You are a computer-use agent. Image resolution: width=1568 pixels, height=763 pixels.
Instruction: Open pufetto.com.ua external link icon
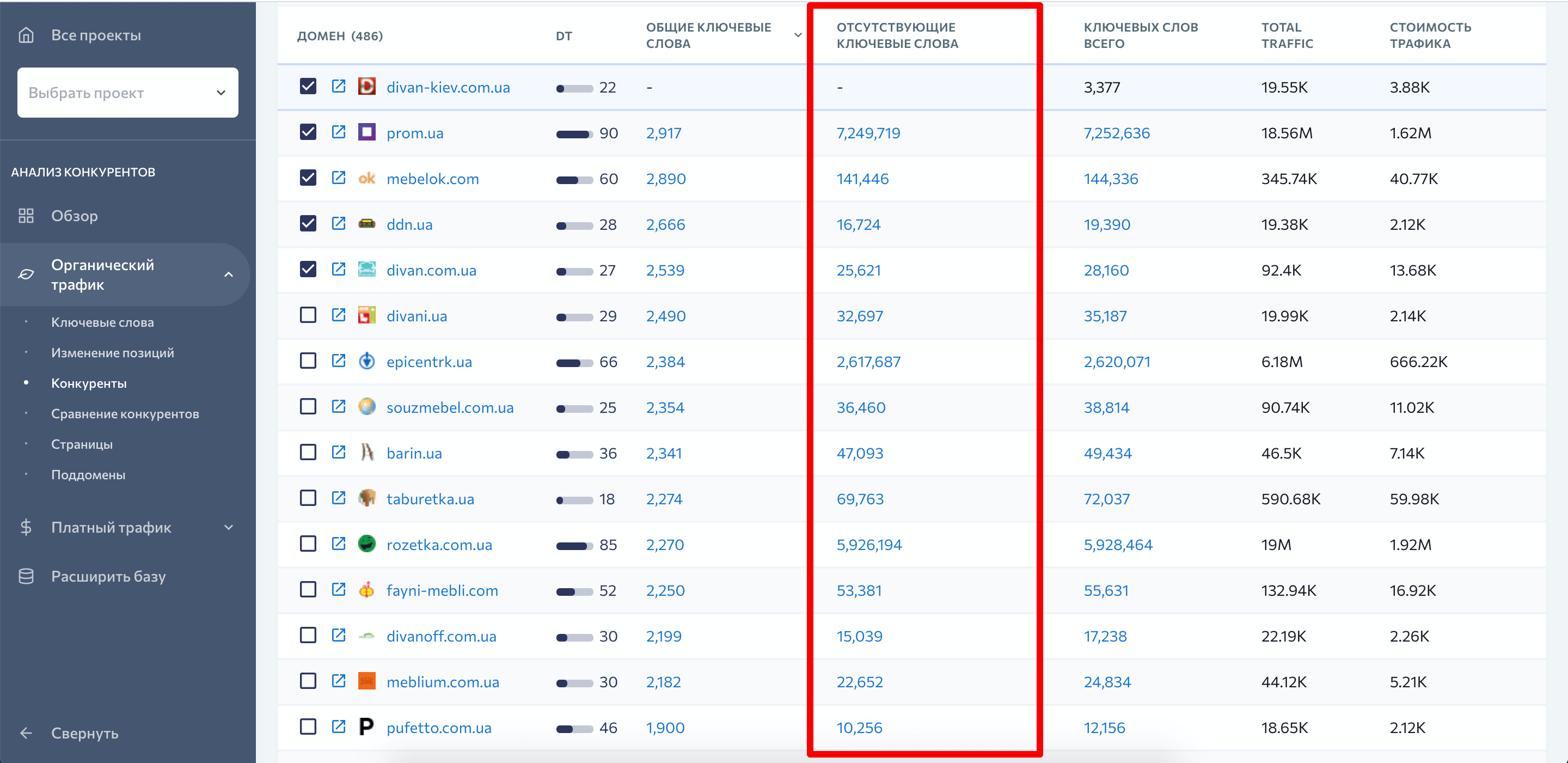click(x=339, y=727)
